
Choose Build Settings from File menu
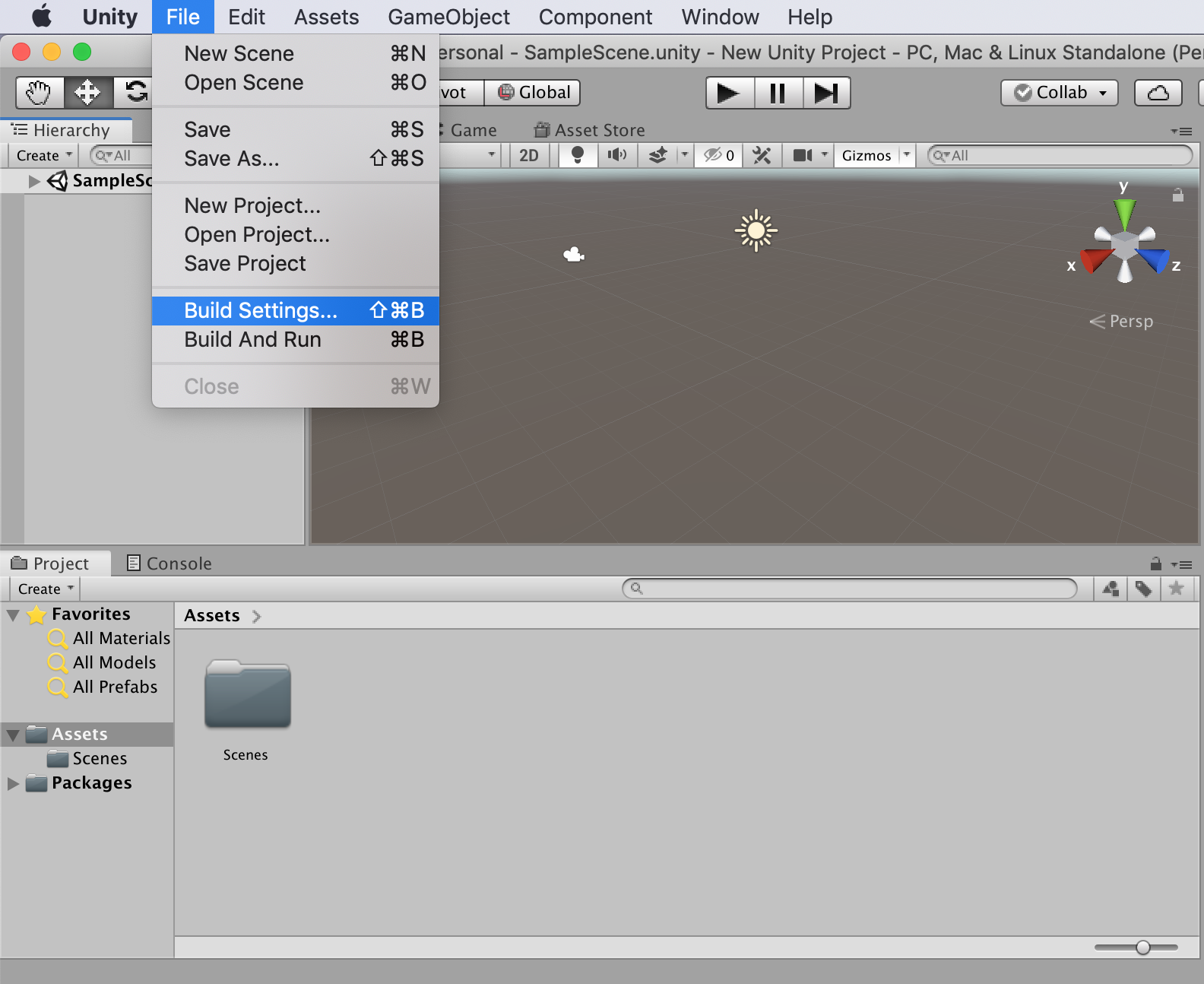(x=261, y=310)
